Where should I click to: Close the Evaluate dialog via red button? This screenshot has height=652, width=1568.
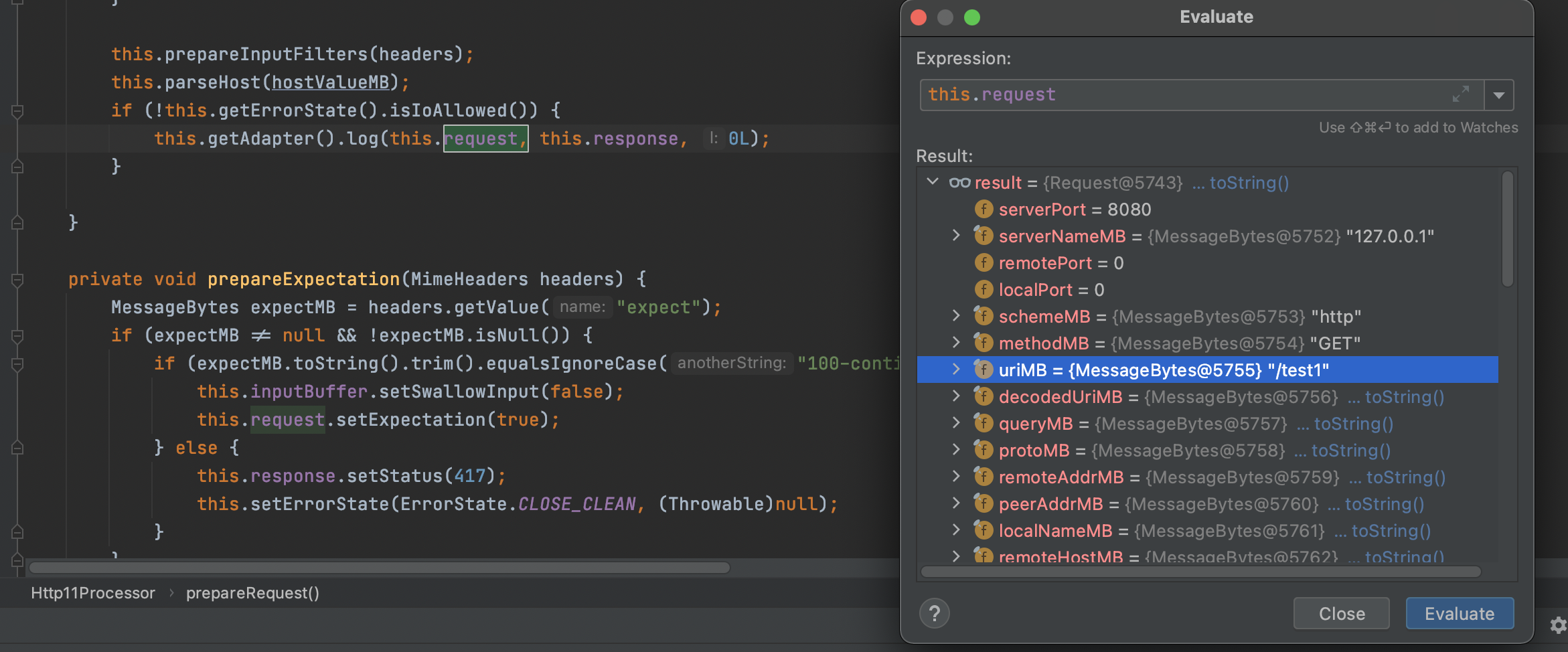coord(919,17)
